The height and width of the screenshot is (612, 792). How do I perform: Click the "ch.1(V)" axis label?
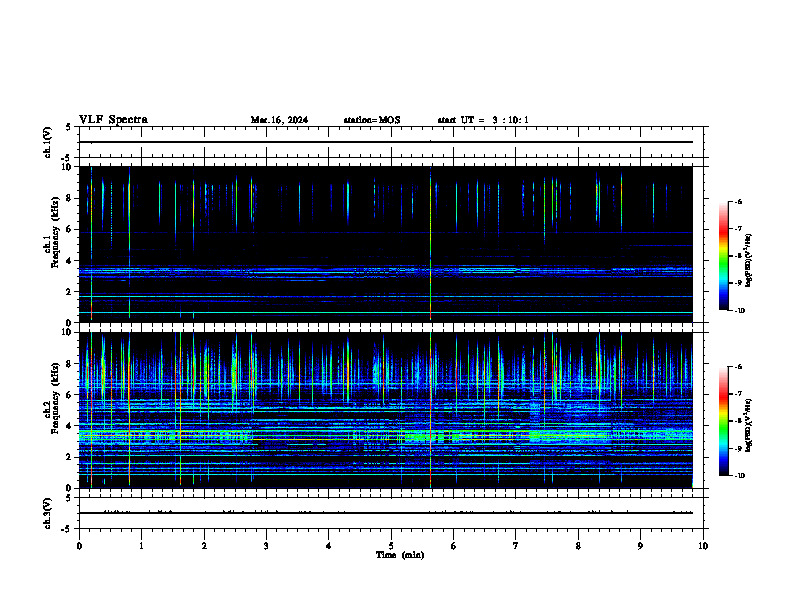[x=48, y=142]
